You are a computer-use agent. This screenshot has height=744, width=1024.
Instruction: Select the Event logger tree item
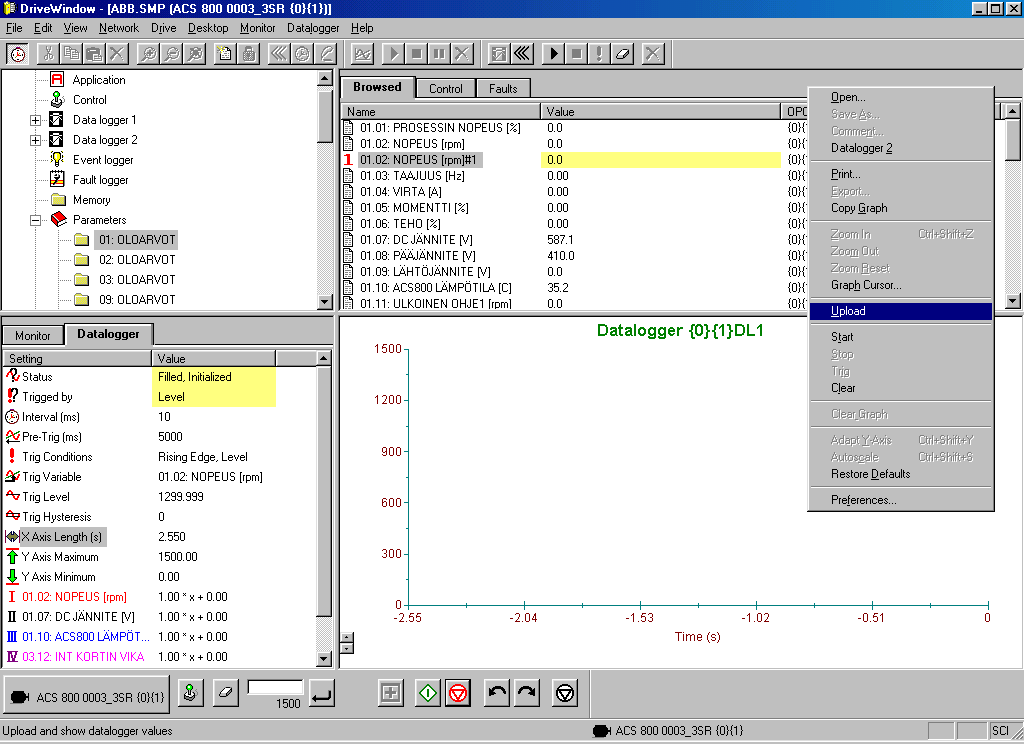click(x=103, y=160)
